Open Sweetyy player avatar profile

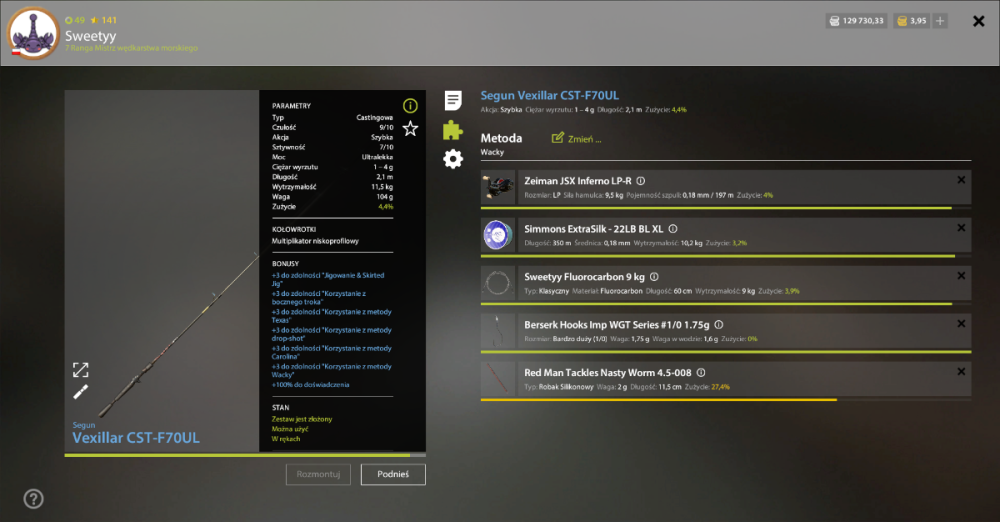33,33
